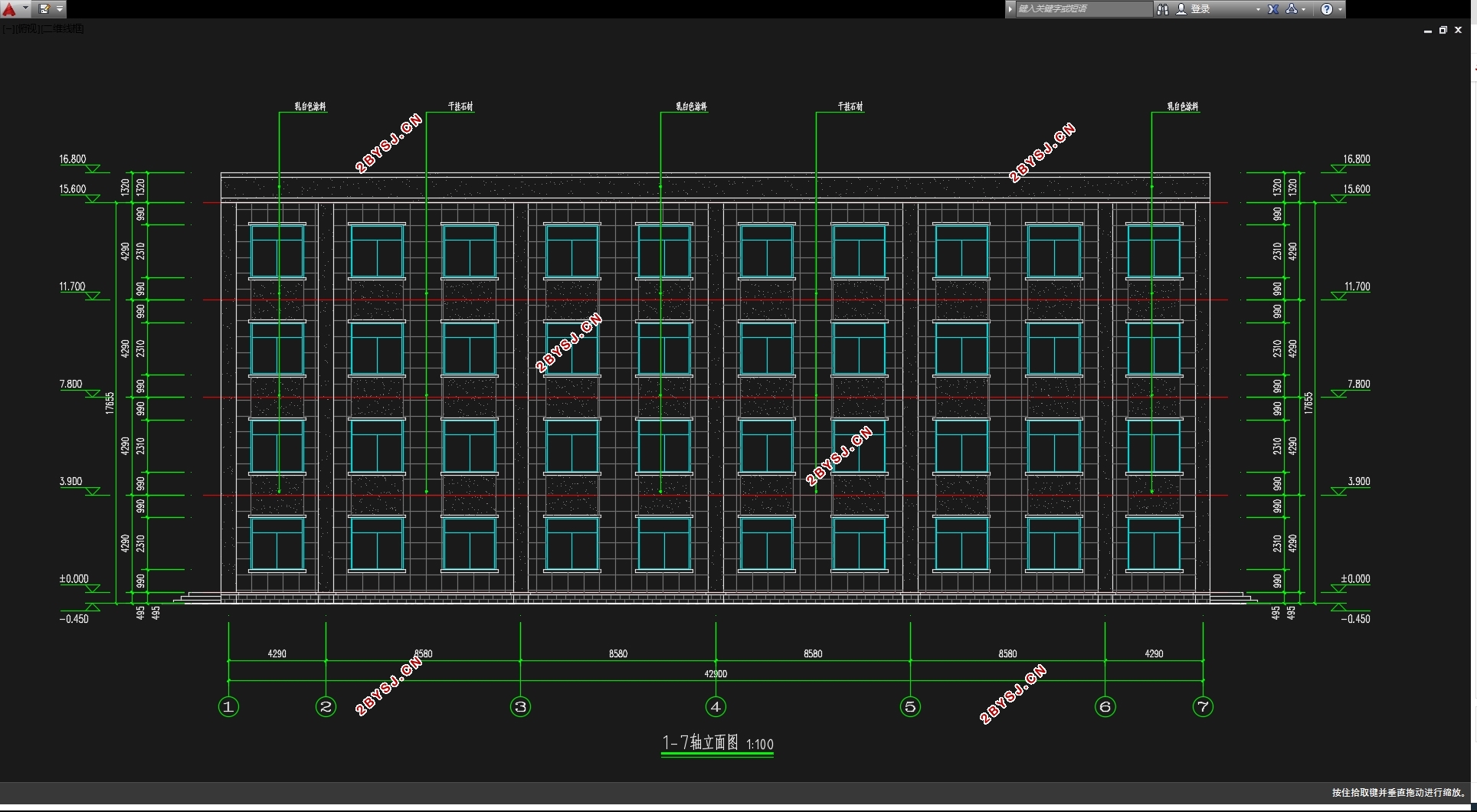
Task: Select the axis bubble numbered 7
Action: pos(1203,706)
